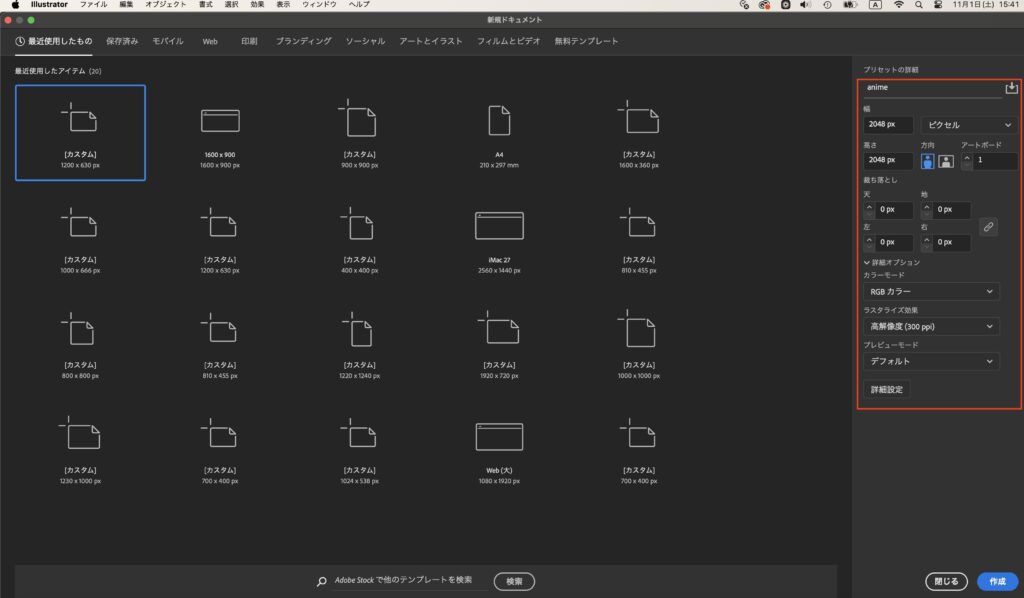
Task: Click the clock icon on 最近使用したもの tab
Action: 18,41
